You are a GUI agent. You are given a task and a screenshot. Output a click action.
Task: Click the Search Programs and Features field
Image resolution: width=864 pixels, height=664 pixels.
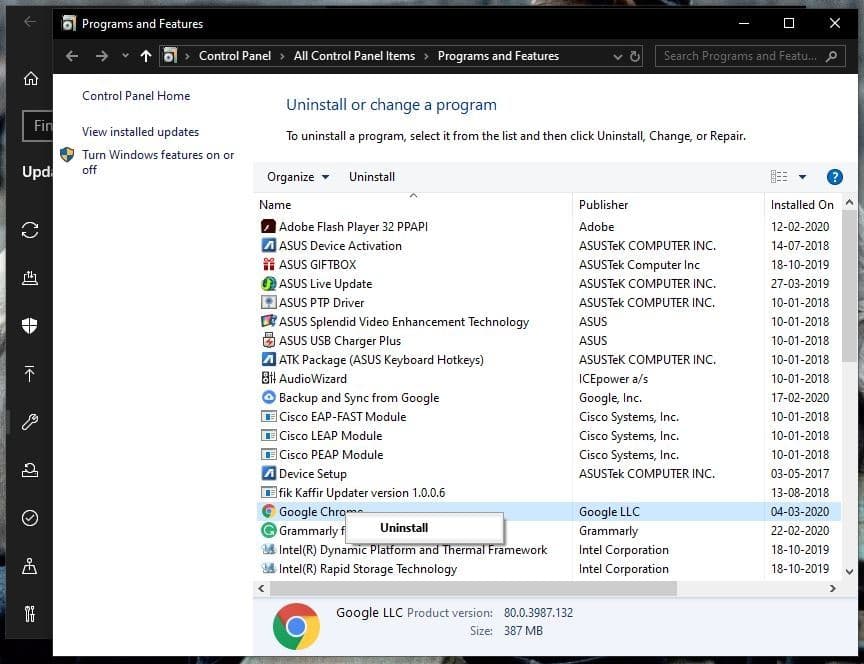pos(749,56)
